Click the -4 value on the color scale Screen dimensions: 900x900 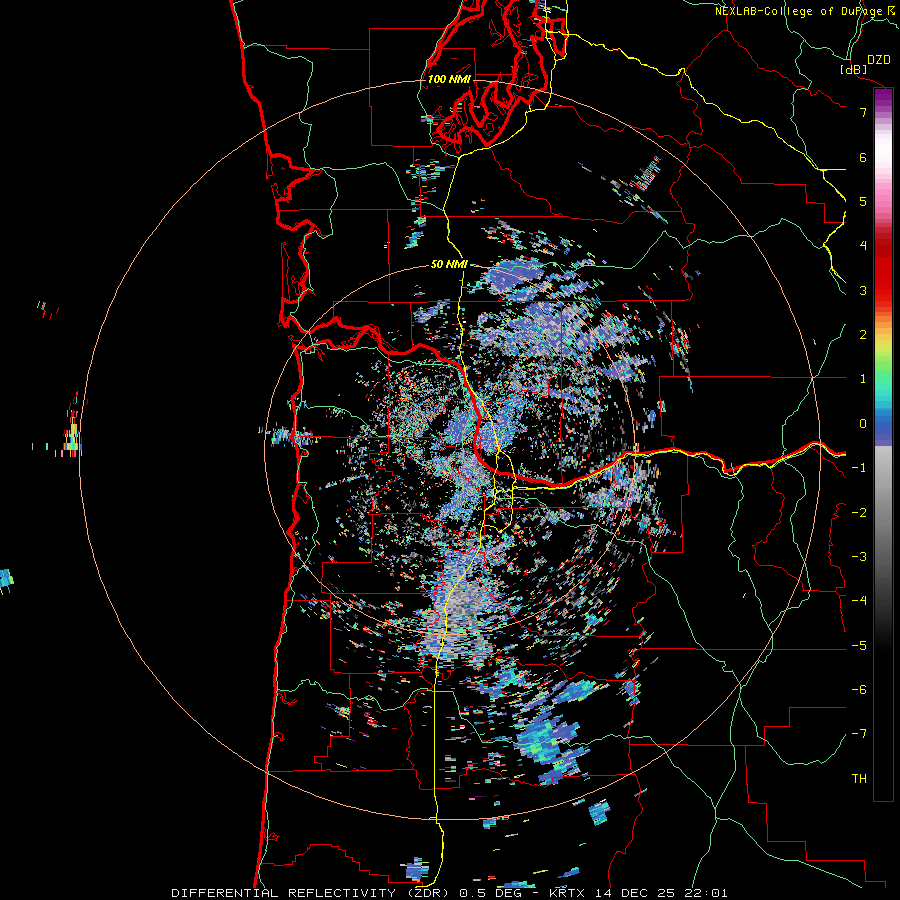(x=859, y=600)
